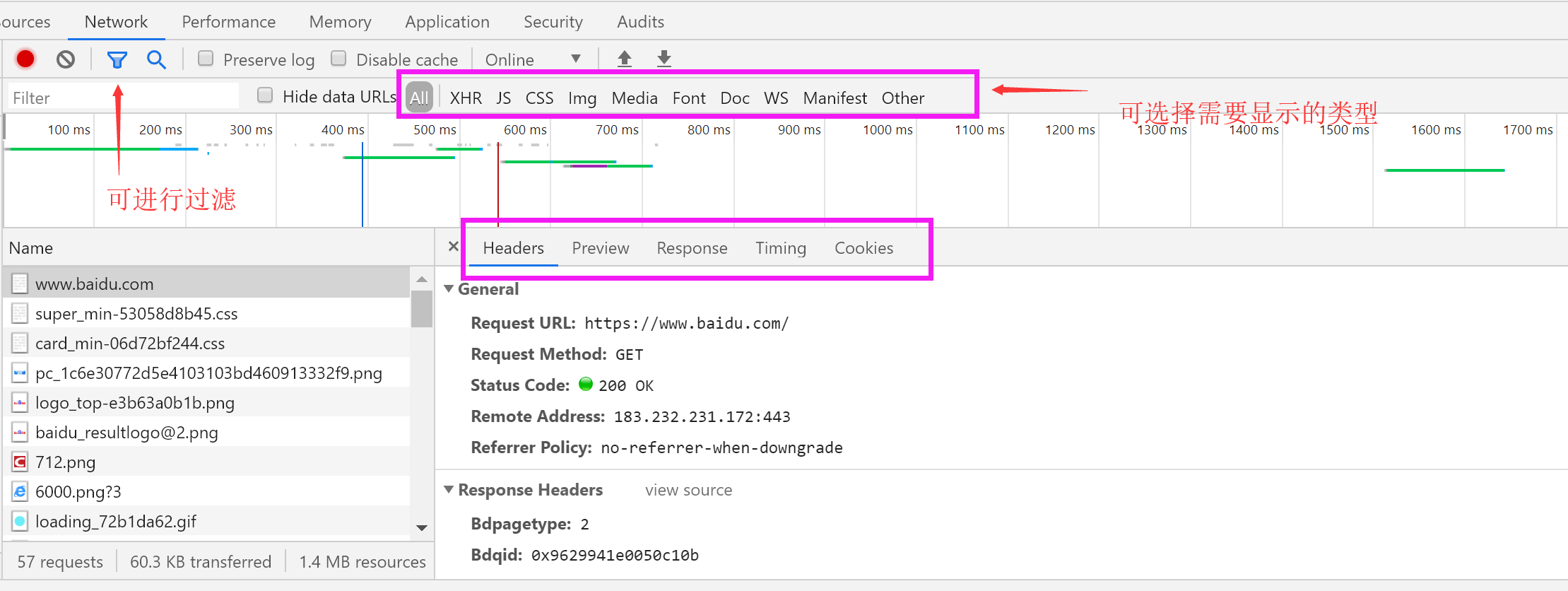Select the Response details tab

[692, 248]
